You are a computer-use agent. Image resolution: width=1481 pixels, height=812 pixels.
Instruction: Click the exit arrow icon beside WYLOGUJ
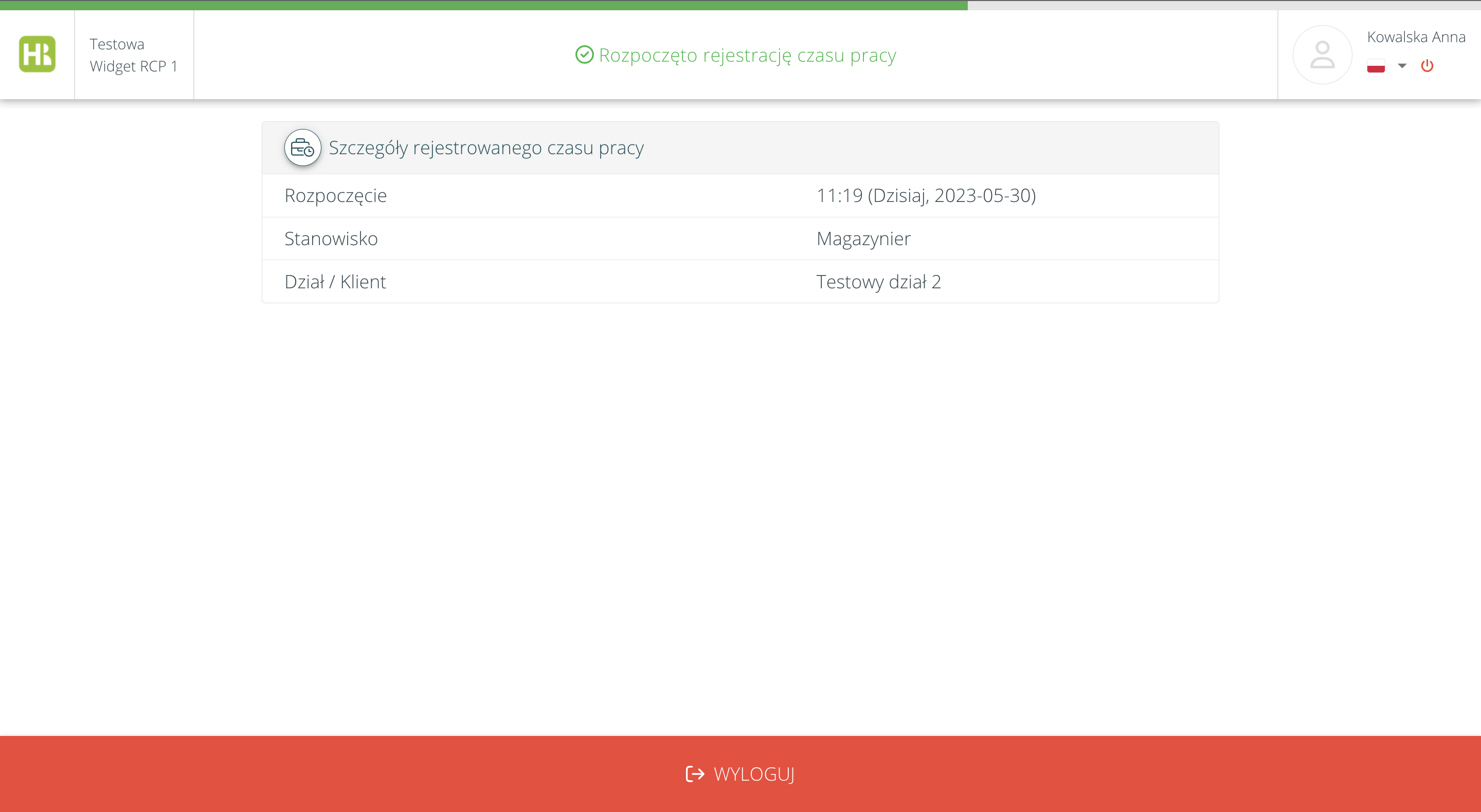pos(695,774)
